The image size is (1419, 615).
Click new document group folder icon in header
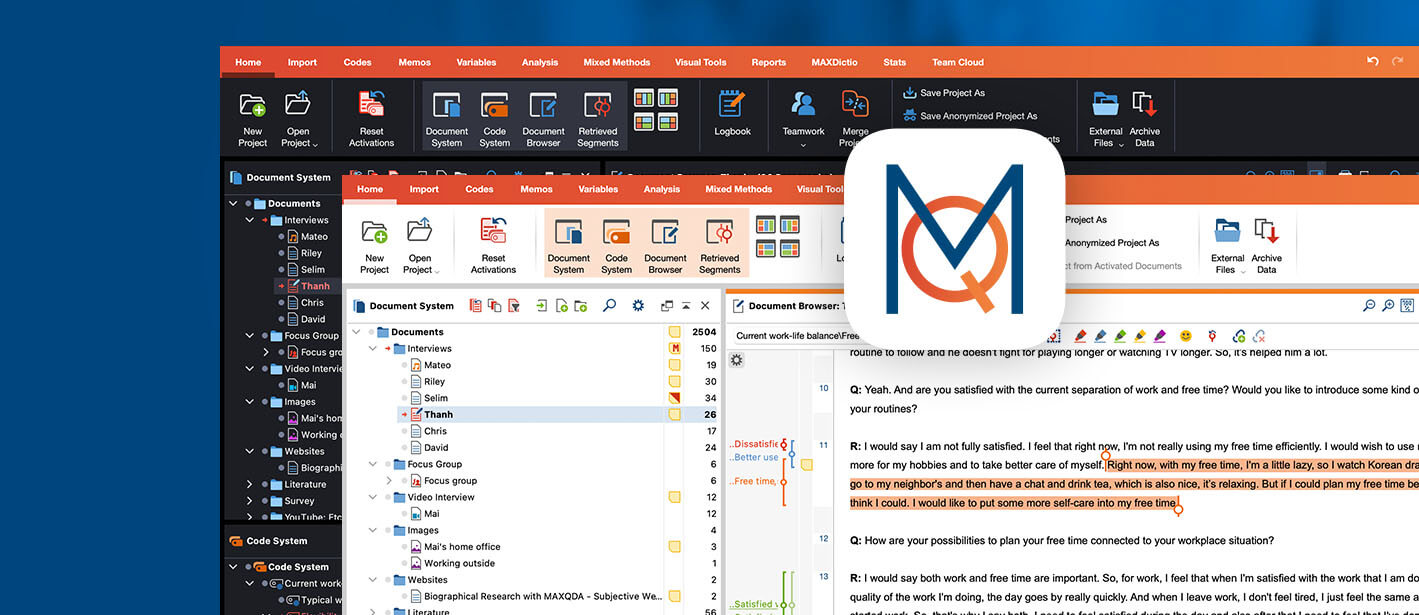pos(580,306)
